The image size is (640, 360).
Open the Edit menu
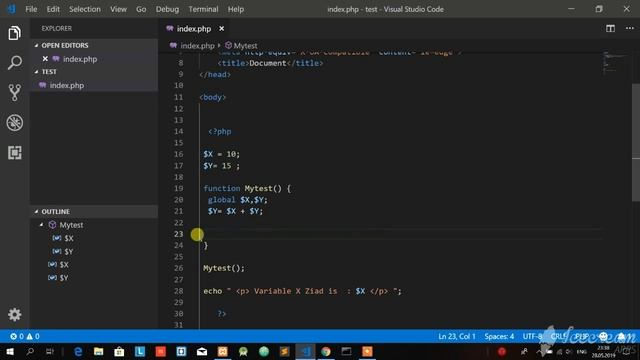tap(53, 9)
